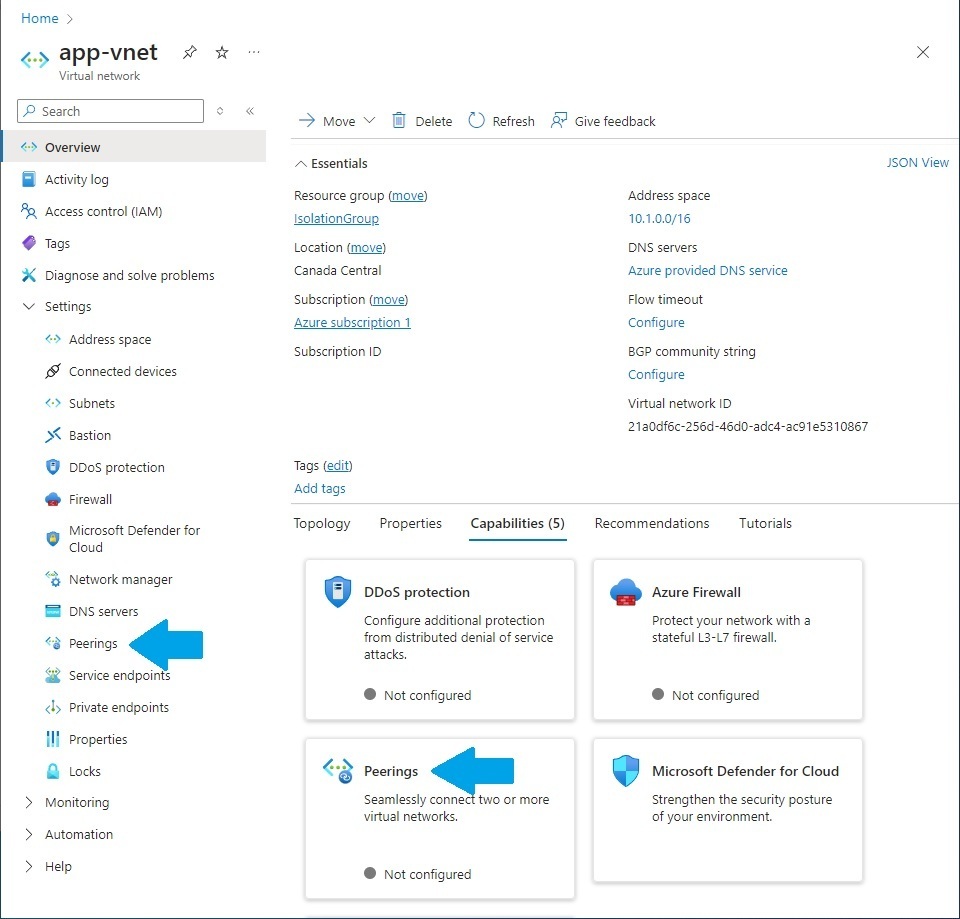Image resolution: width=960 pixels, height=919 pixels.
Task: Open the Move dropdown arrow
Action: tap(369, 121)
